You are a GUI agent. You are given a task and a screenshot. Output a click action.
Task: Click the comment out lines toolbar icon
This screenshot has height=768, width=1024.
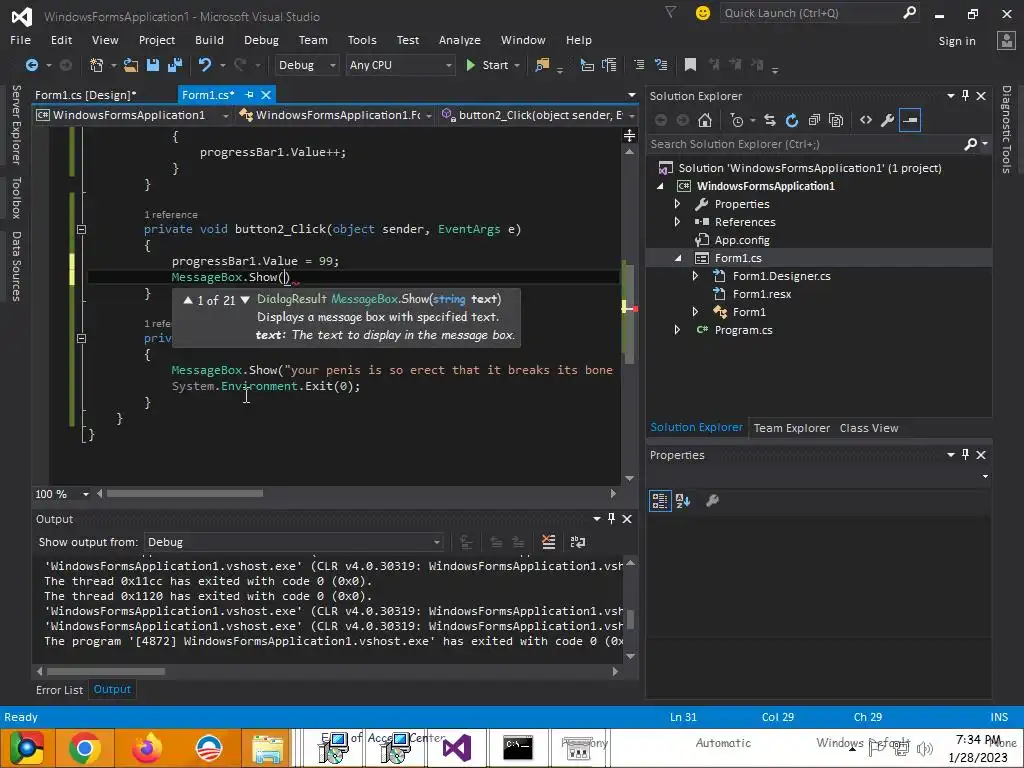(639, 65)
